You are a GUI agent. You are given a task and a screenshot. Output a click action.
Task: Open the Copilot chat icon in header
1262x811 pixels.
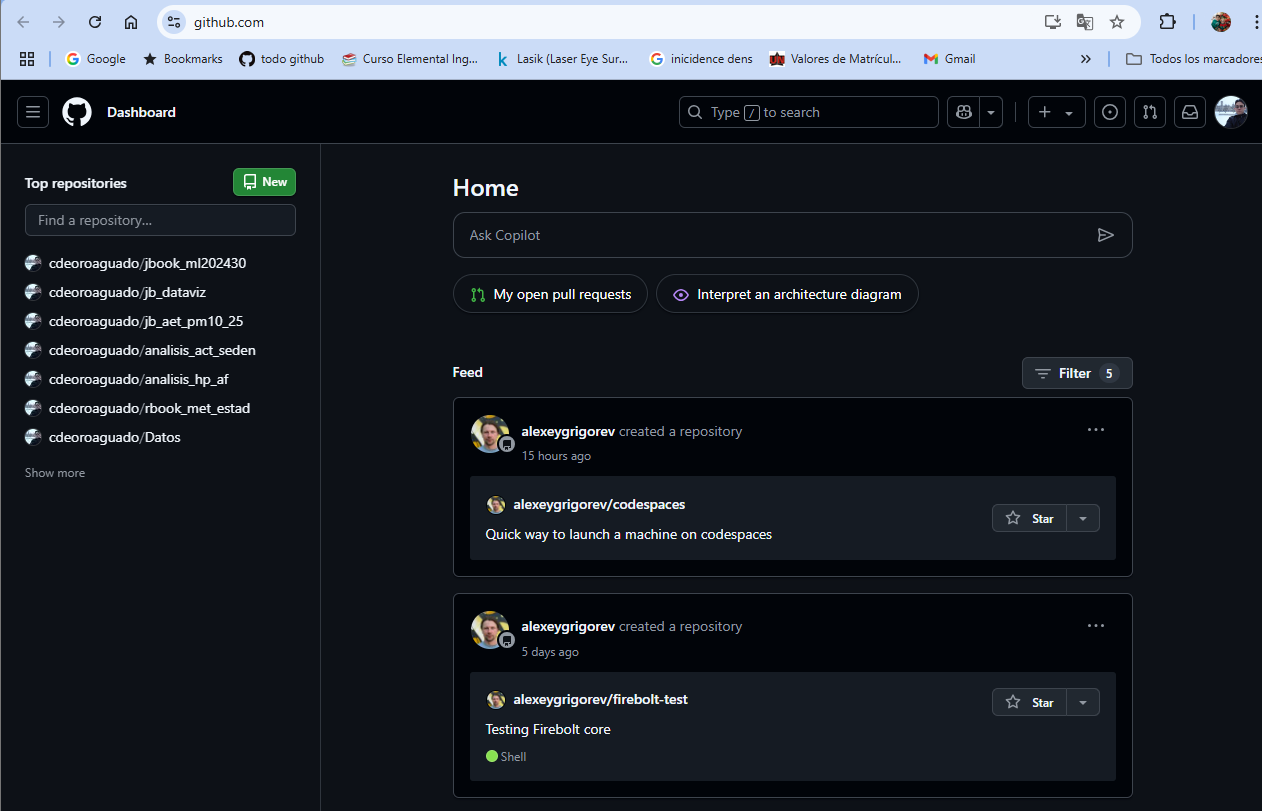[961, 112]
